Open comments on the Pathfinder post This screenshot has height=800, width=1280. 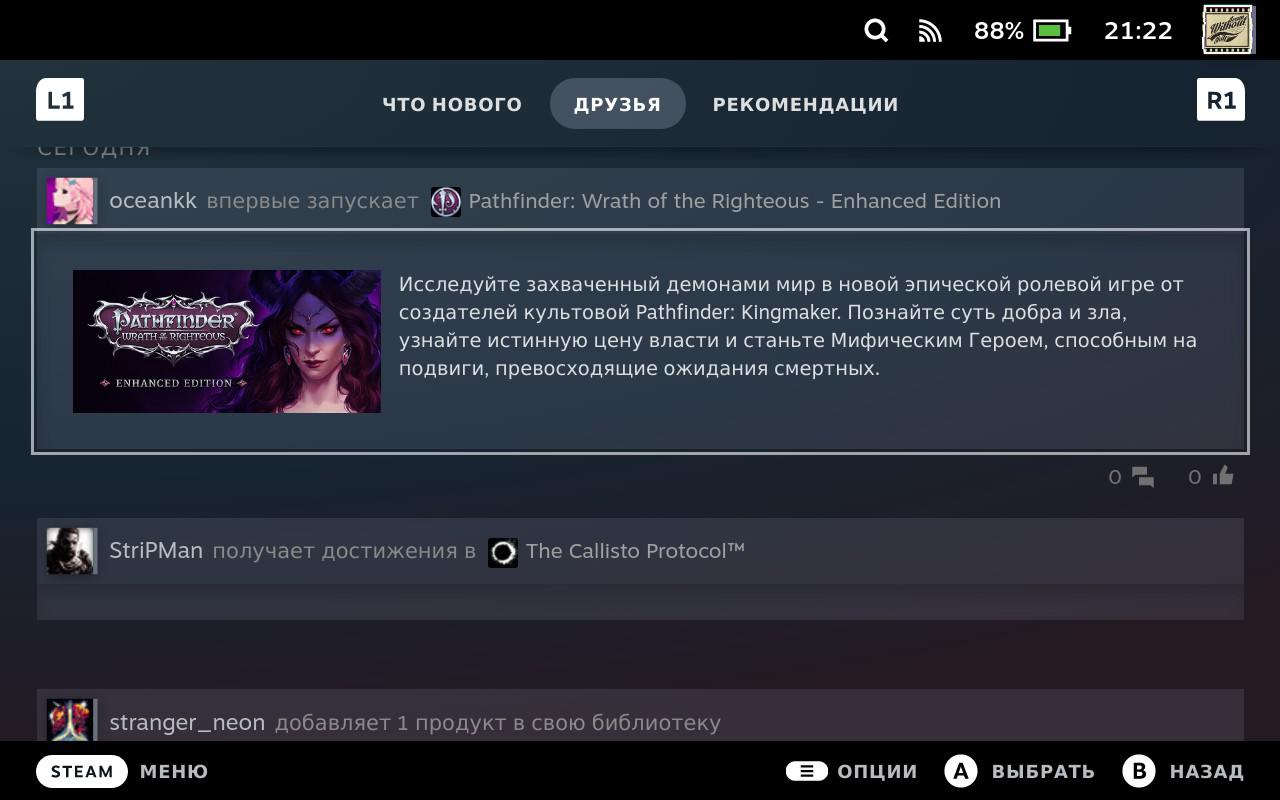(x=1143, y=477)
